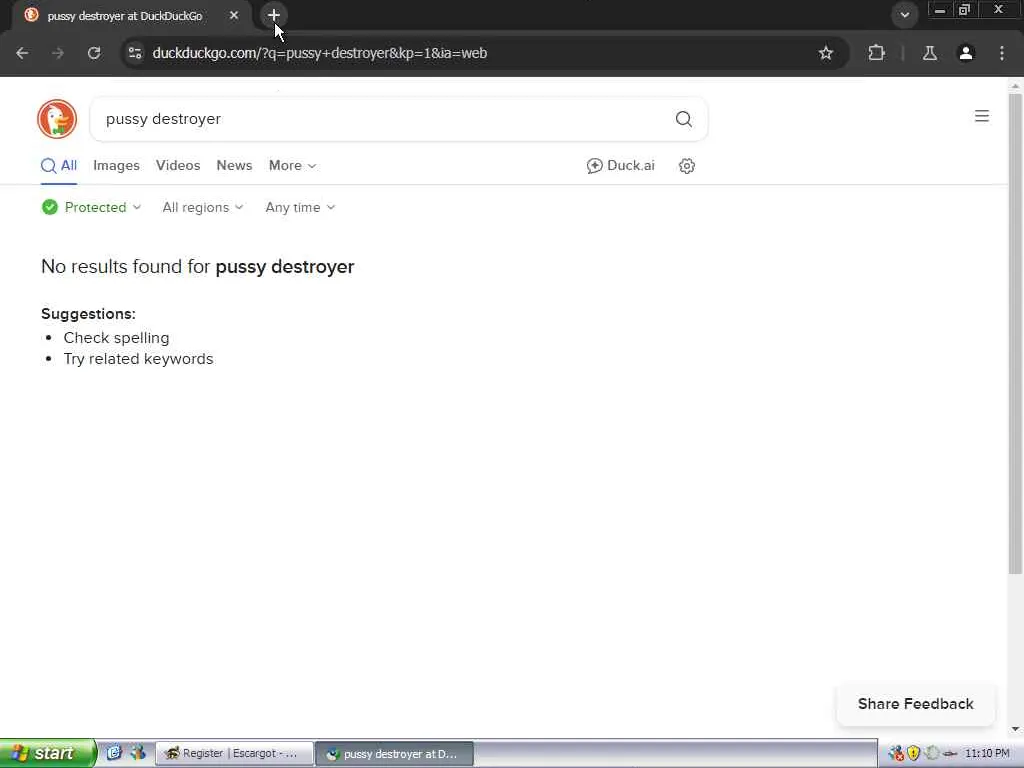The height and width of the screenshot is (768, 1024).
Task: Go back with the browser back arrow
Action: click(x=22, y=53)
